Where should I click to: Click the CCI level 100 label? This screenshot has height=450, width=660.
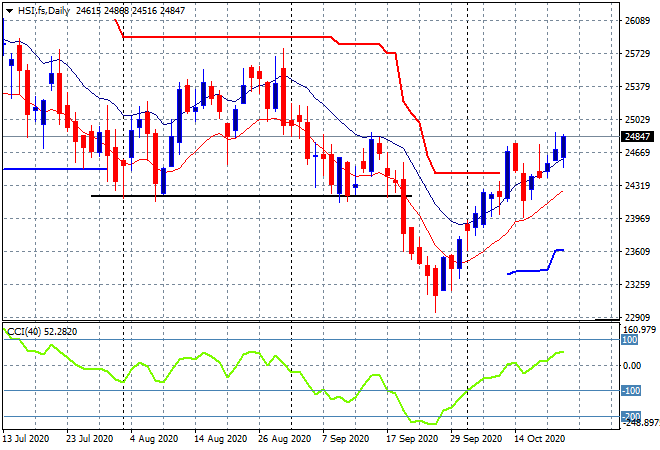coord(630,340)
